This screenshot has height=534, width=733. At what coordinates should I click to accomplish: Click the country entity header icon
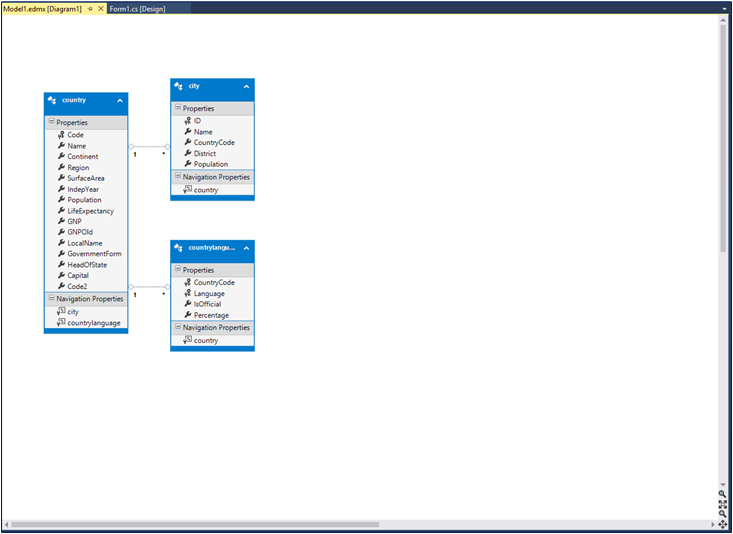(52, 100)
